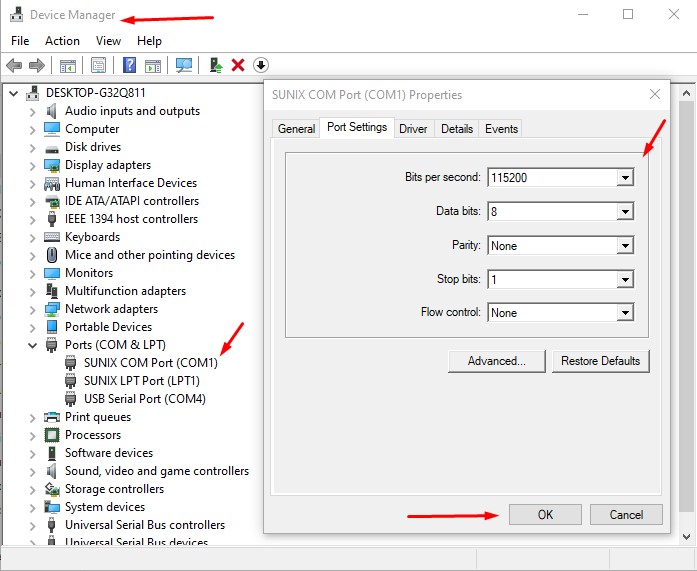Open the Flow control dropdown
697x571 pixels.
tap(625, 313)
